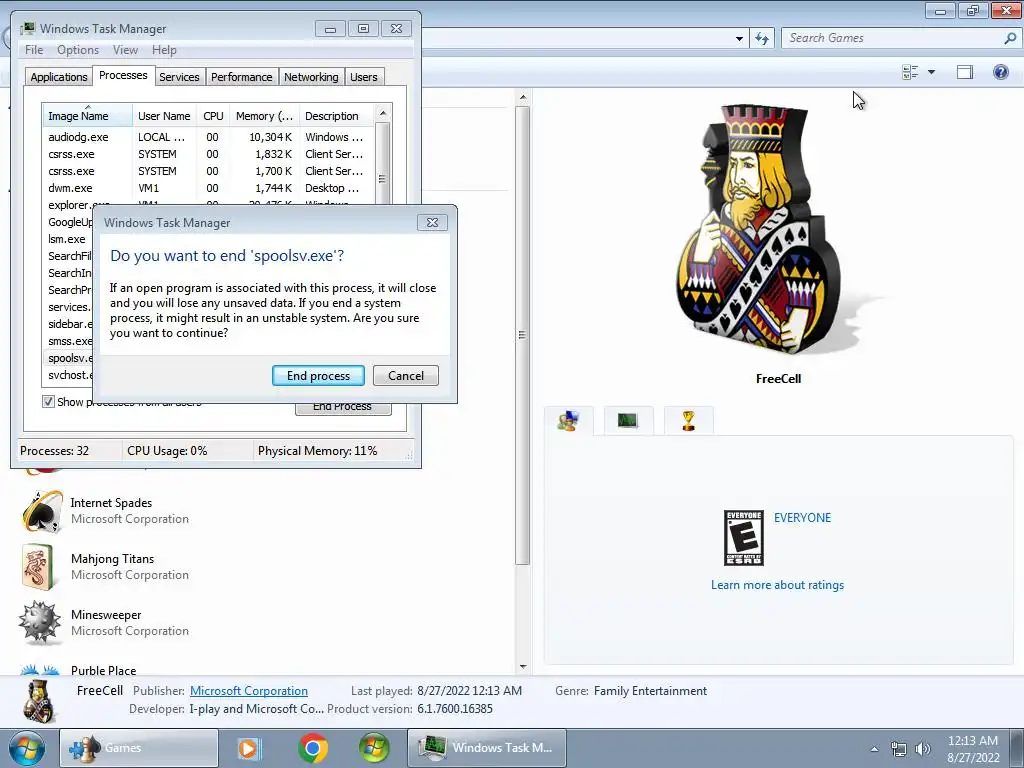The image size is (1024, 768).
Task: Switch to the Networking tab
Action: 311,77
